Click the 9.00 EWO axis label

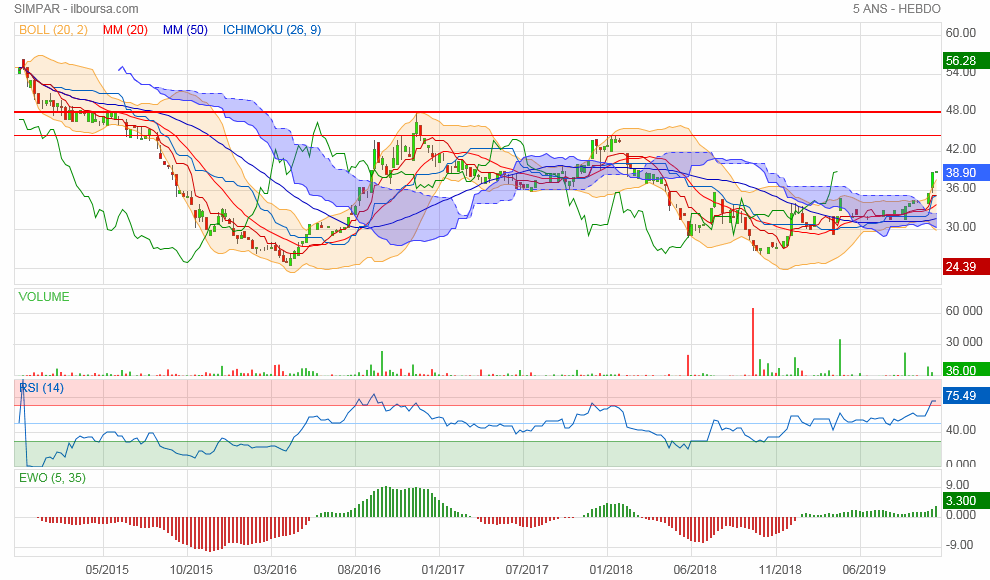pos(957,485)
